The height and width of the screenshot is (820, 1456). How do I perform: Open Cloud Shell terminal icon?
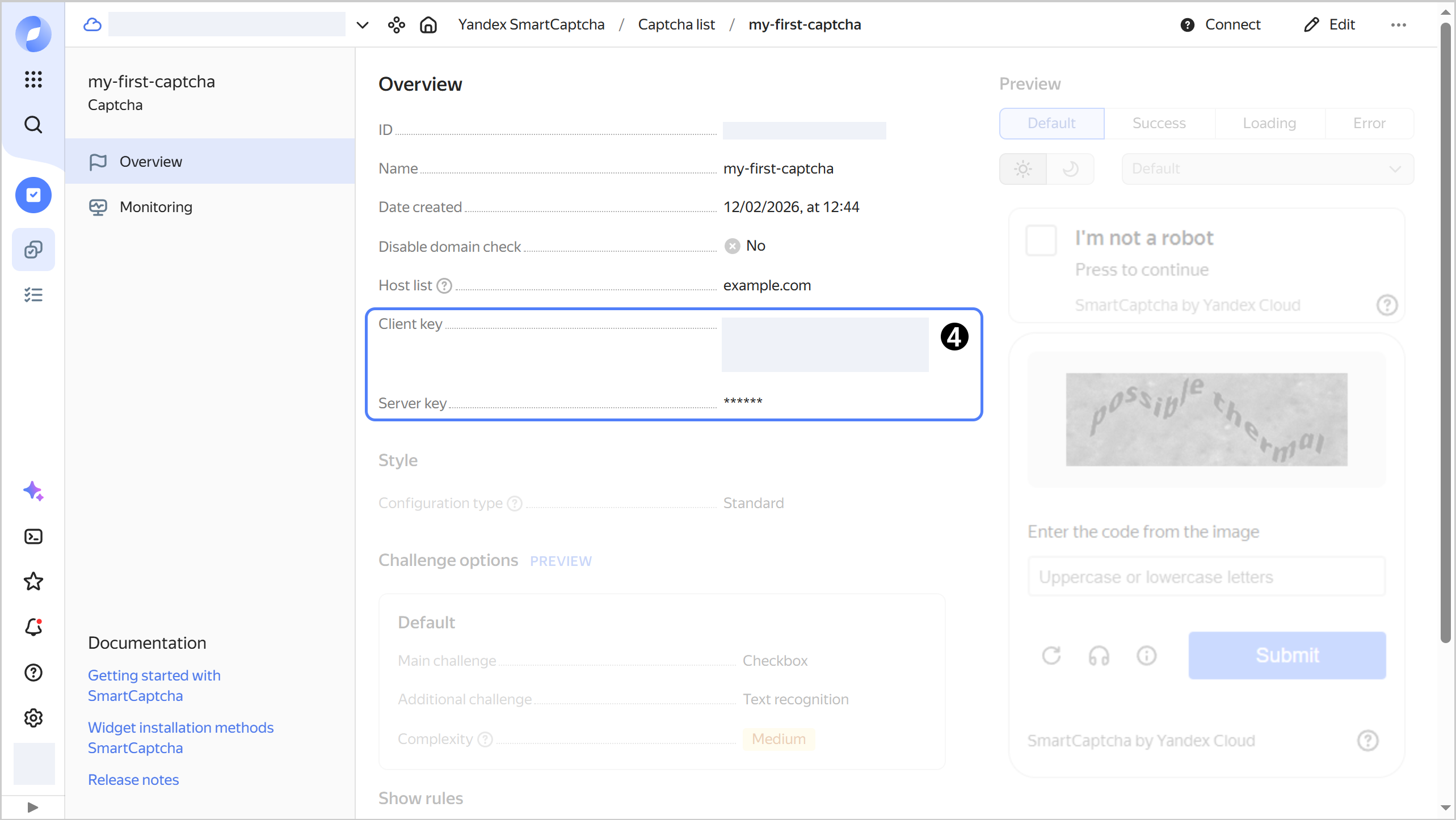[33, 536]
